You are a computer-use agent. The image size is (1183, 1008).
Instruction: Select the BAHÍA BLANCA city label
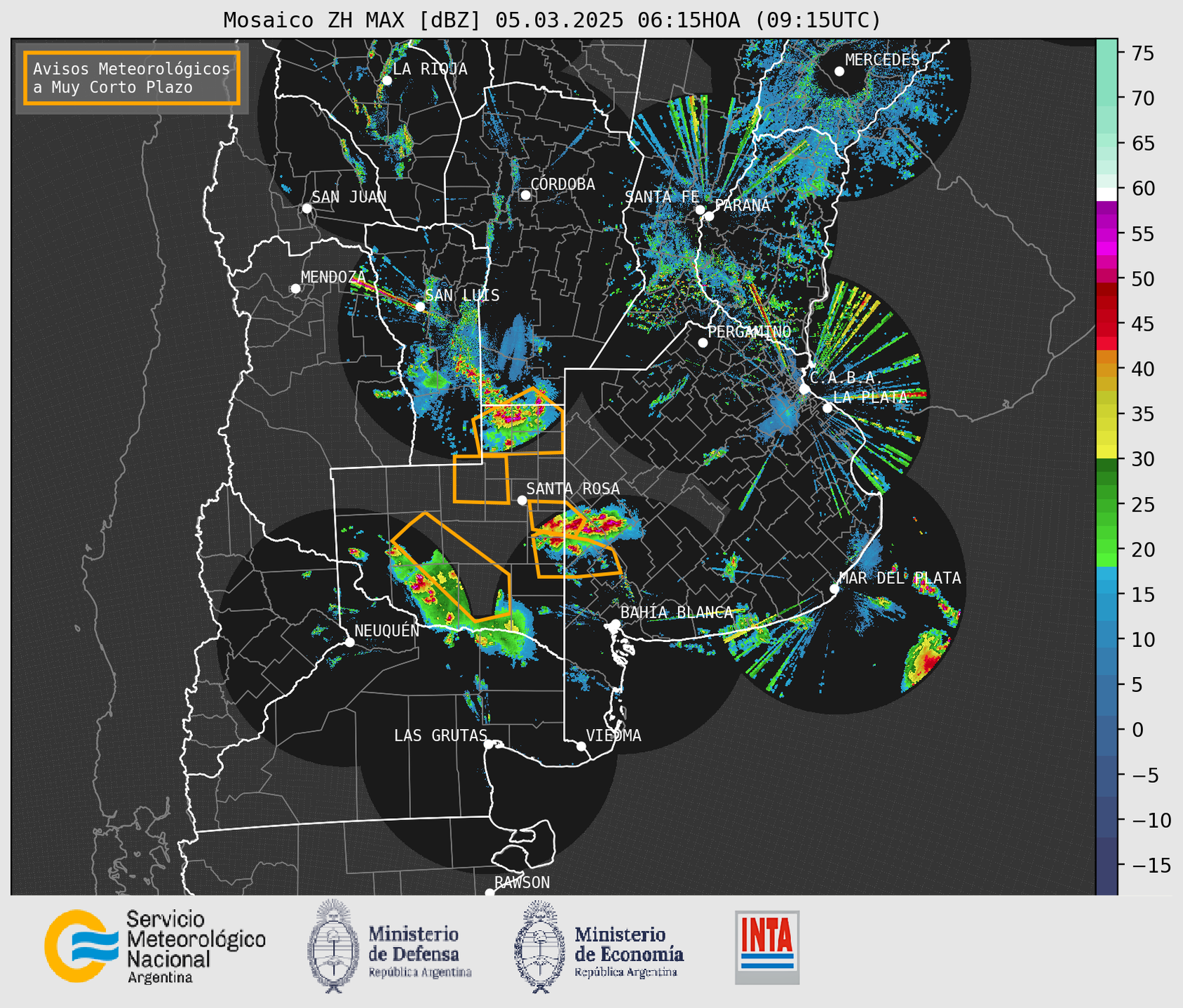click(x=676, y=613)
